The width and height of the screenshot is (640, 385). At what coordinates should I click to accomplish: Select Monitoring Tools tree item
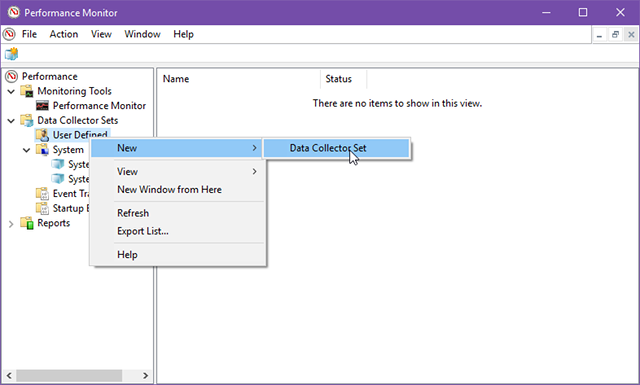pos(74,91)
